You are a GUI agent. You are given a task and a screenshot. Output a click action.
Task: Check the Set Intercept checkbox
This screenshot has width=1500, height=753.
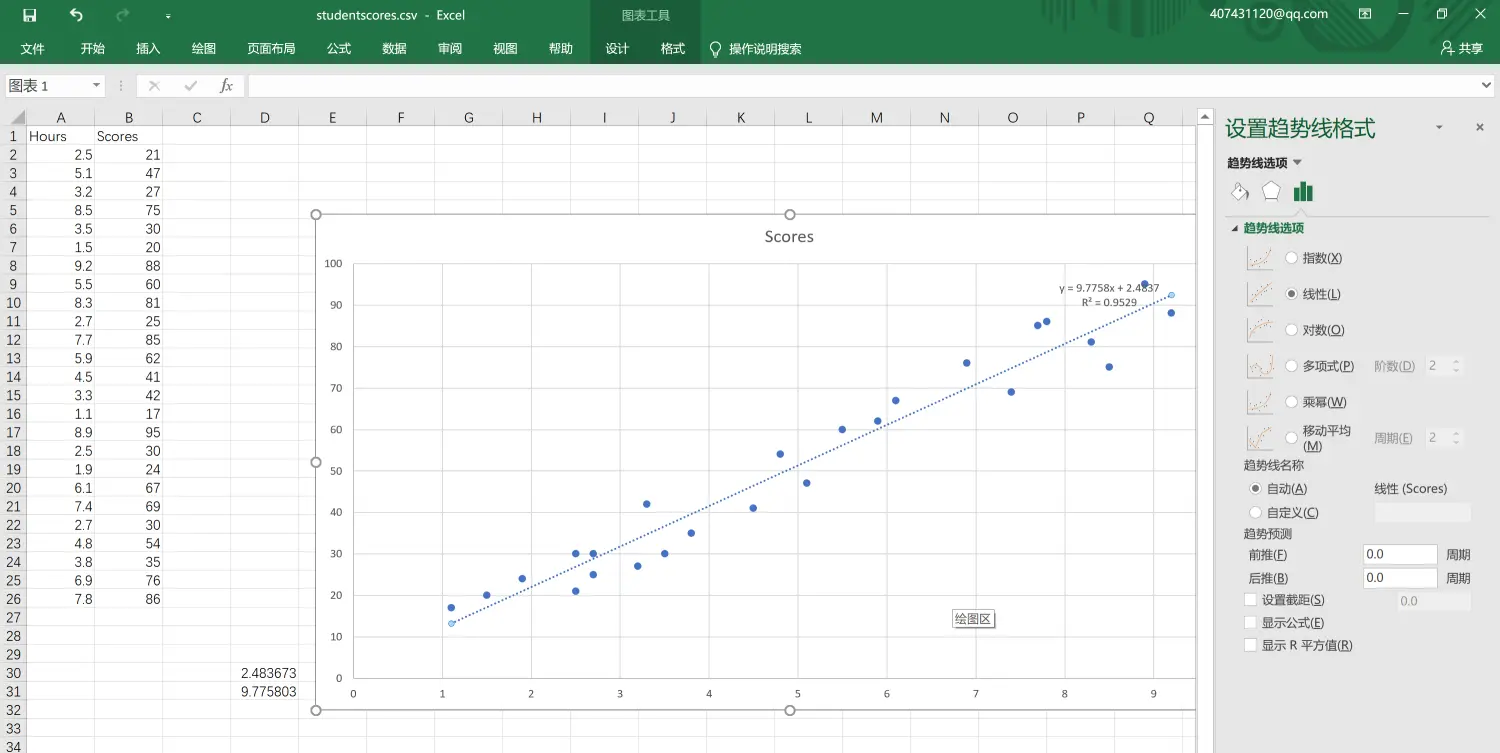point(1250,600)
